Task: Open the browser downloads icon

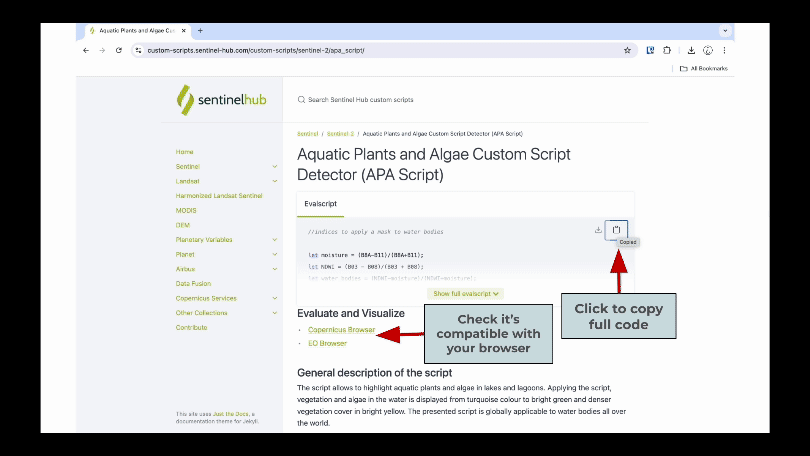Action: click(691, 51)
